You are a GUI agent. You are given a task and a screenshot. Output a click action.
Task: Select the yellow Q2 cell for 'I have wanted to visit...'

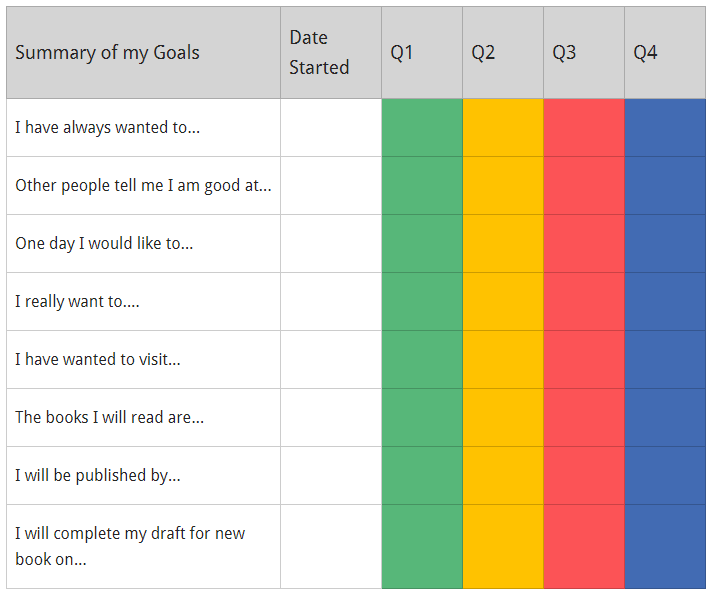pyautogui.click(x=503, y=360)
